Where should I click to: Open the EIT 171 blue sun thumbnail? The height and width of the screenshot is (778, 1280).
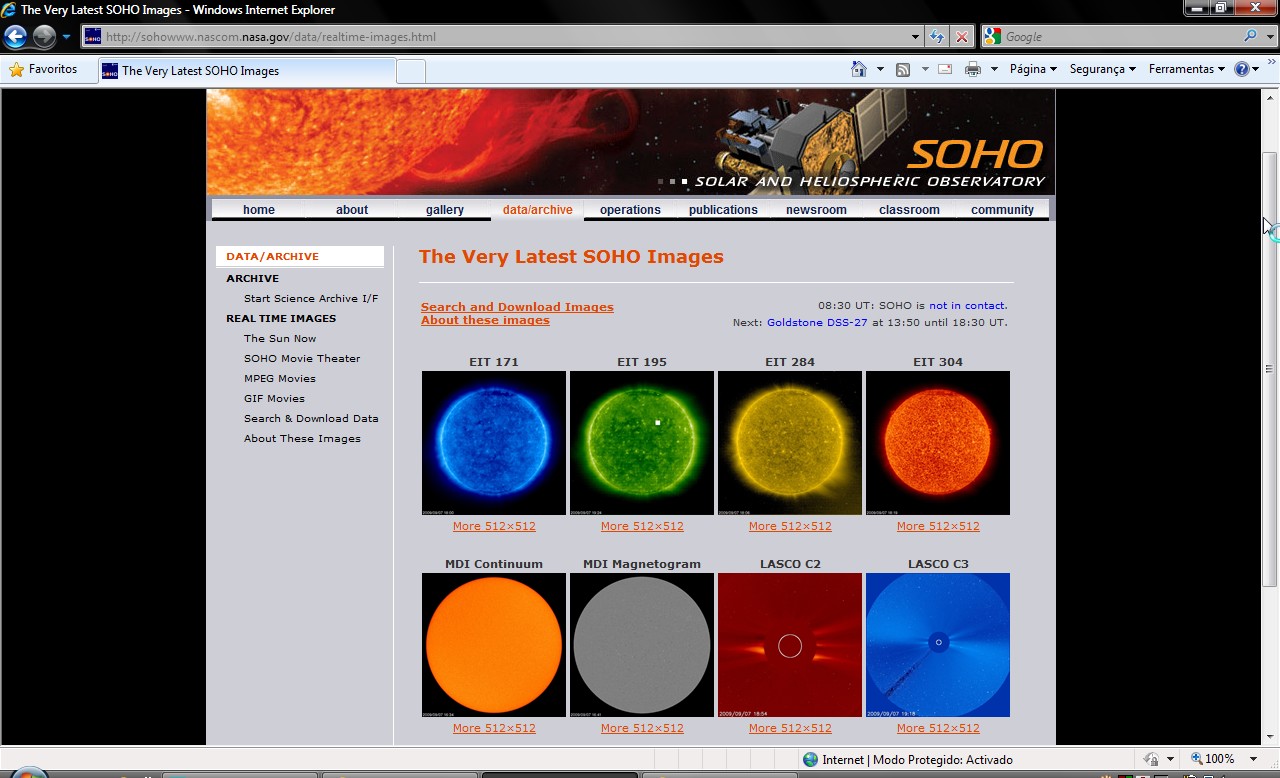click(x=494, y=443)
